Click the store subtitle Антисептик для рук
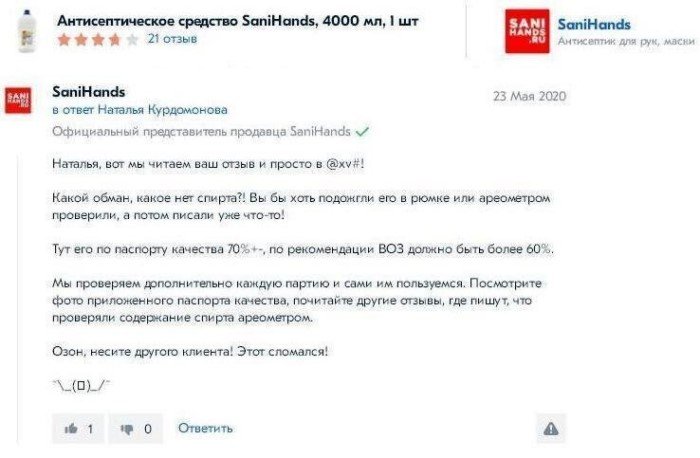The image size is (700, 458). pyautogui.click(x=626, y=42)
